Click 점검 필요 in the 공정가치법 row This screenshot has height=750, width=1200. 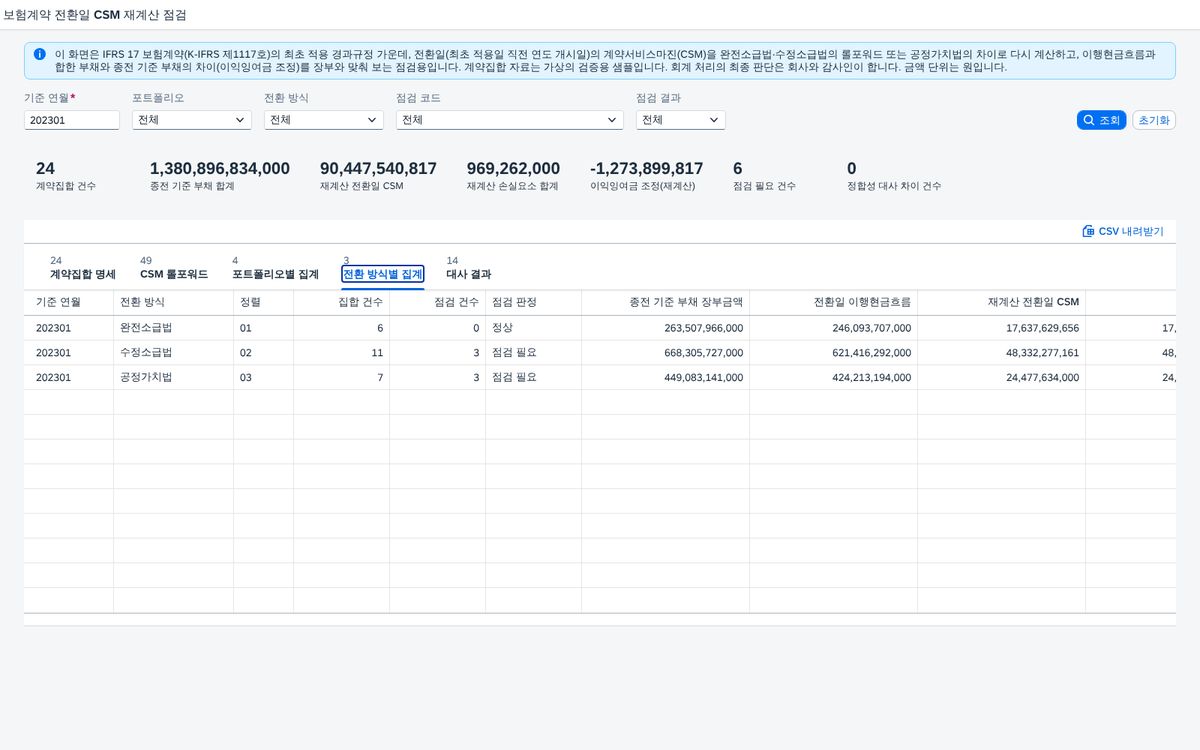534,377
